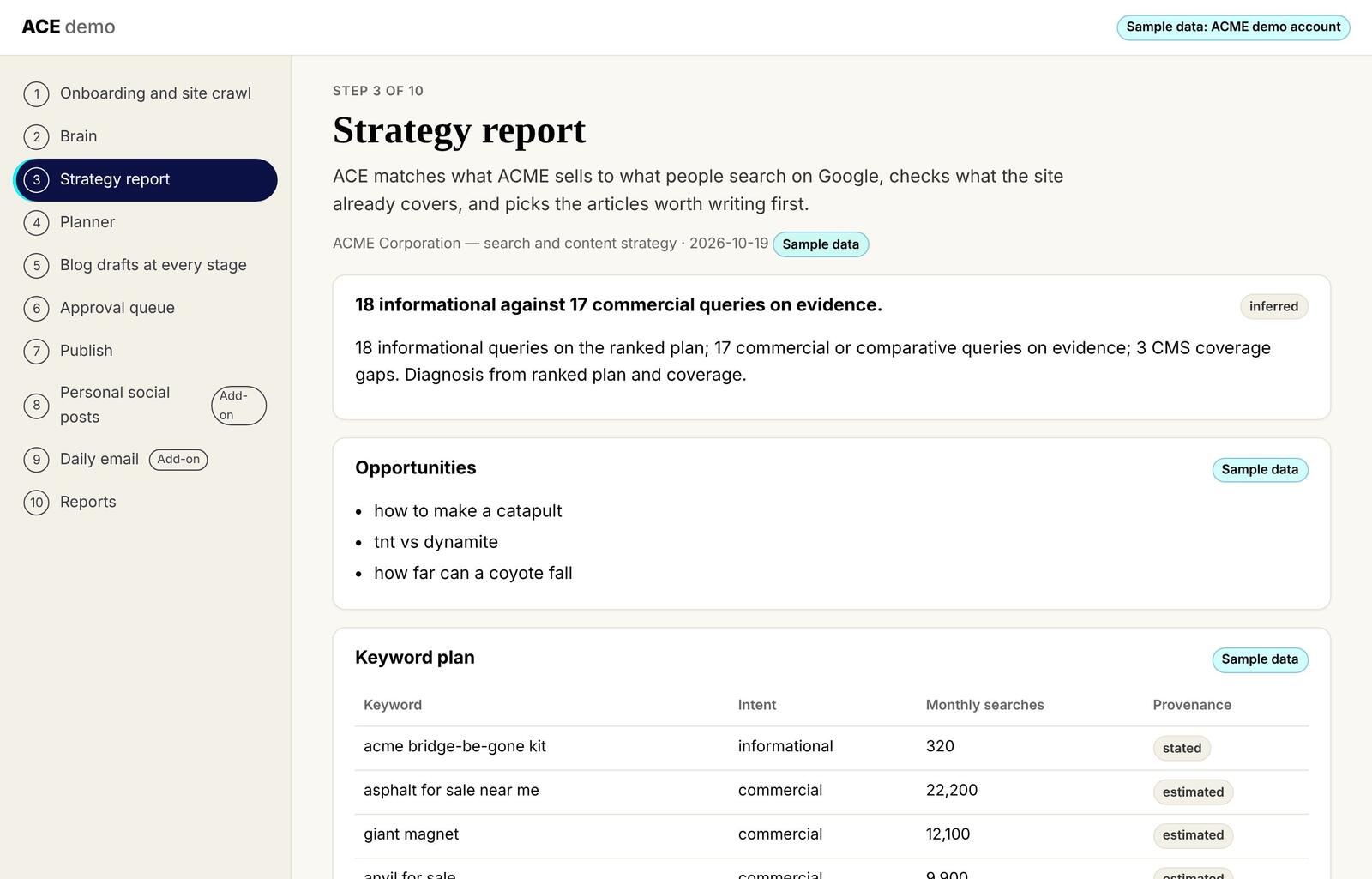Click the Sample data badge beside the date
Screen dimensions: 1372x879
tap(821, 244)
